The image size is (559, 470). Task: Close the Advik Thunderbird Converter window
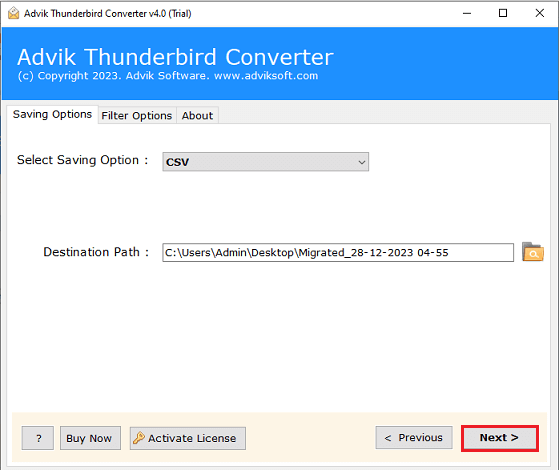pyautogui.click(x=540, y=14)
